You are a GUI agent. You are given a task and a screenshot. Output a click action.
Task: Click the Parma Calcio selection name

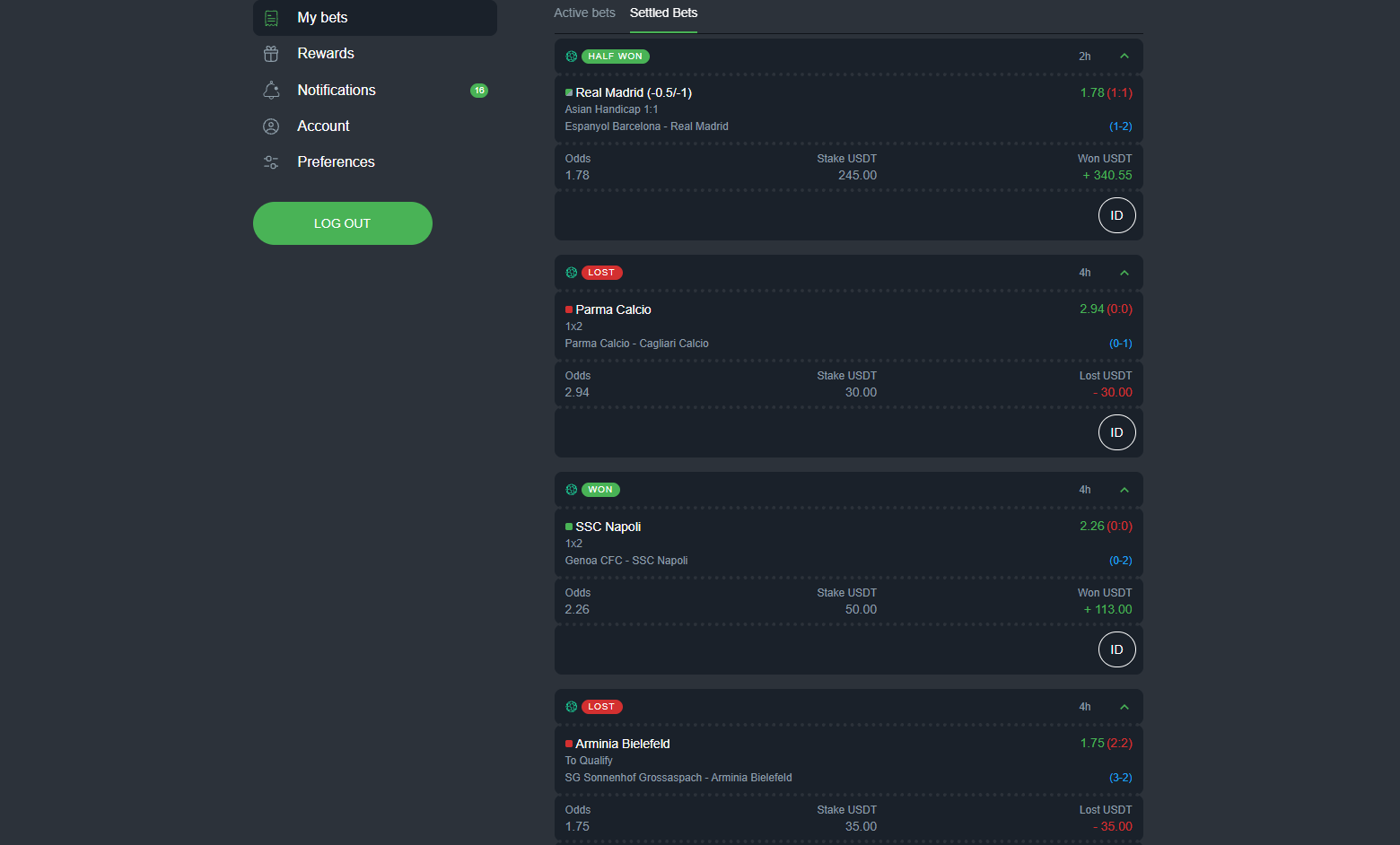[613, 309]
